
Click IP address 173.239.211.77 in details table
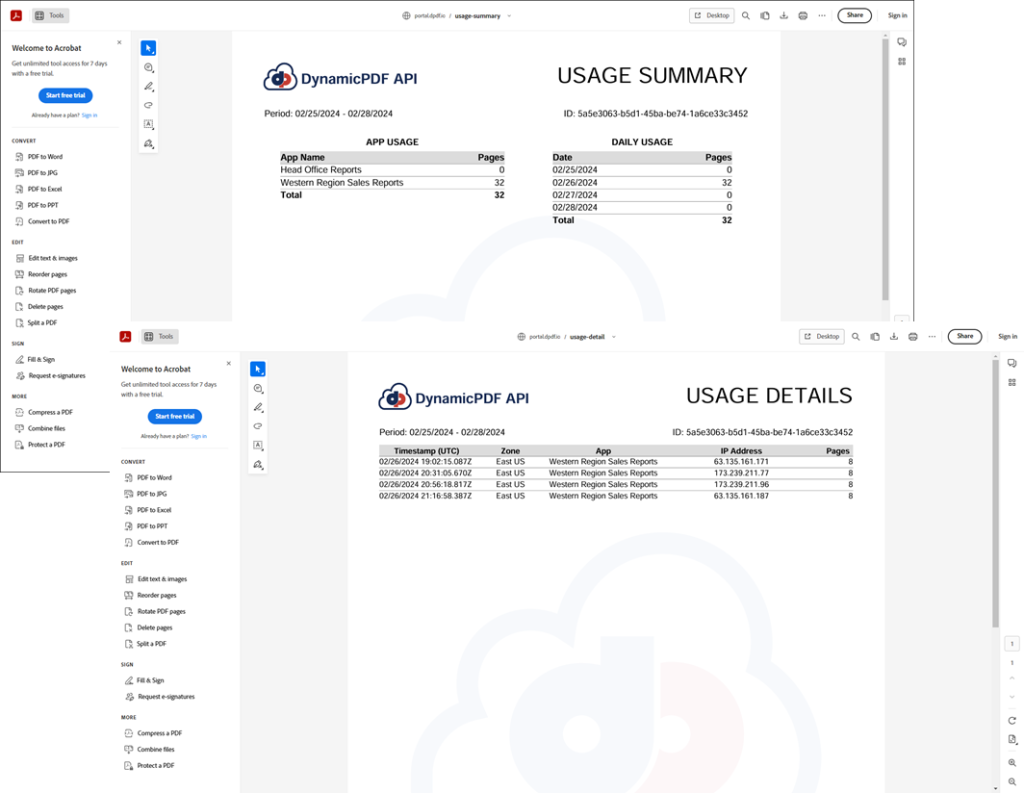pos(741,473)
